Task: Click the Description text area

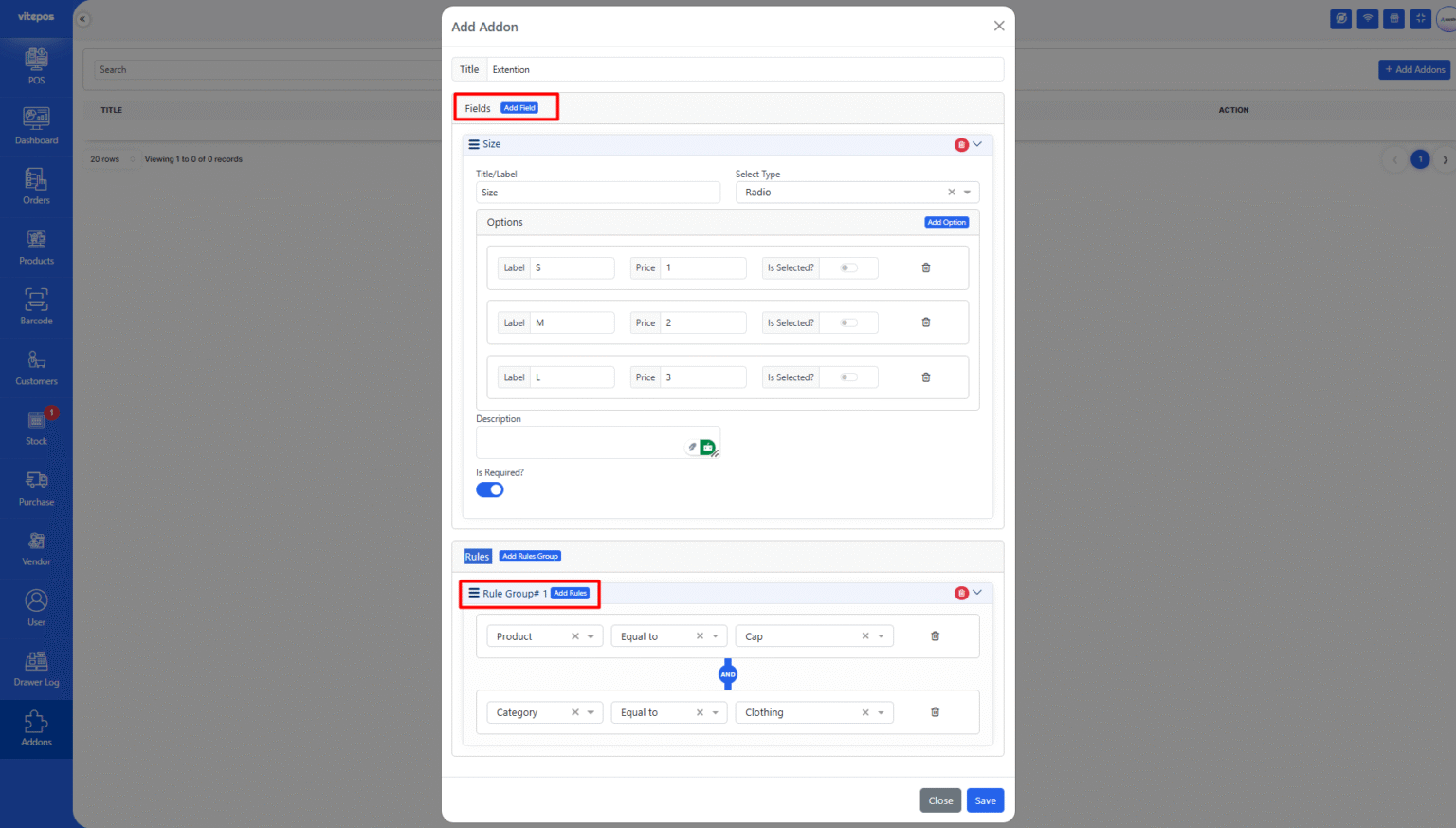Action: 598,443
